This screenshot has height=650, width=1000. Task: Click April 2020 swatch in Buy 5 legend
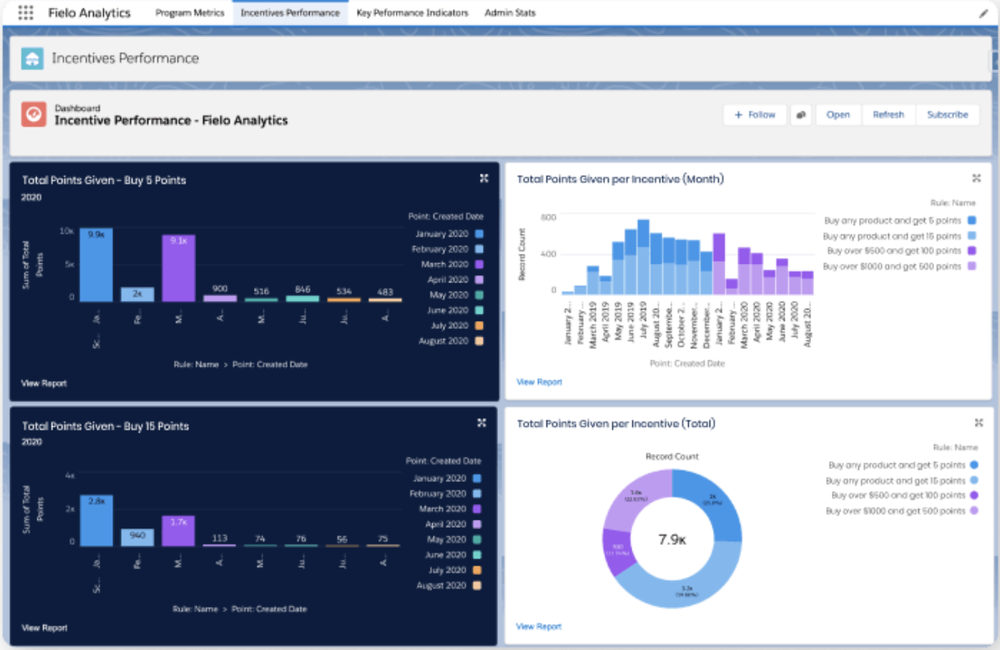coord(479,279)
